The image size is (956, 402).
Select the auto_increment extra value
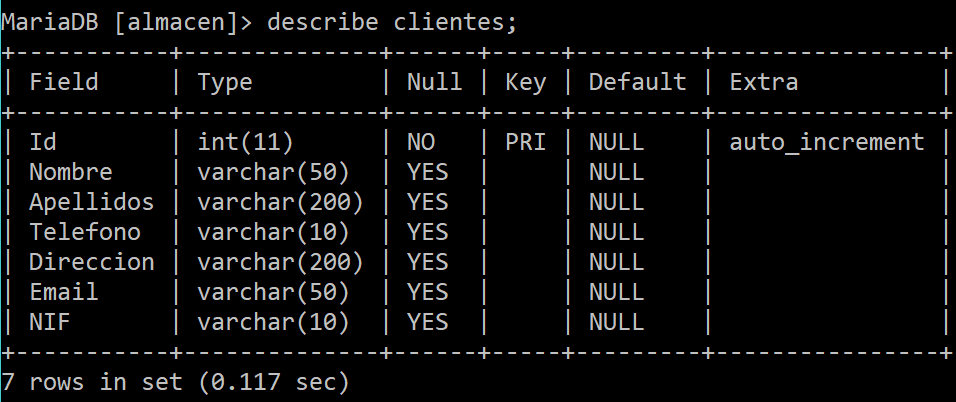827,143
